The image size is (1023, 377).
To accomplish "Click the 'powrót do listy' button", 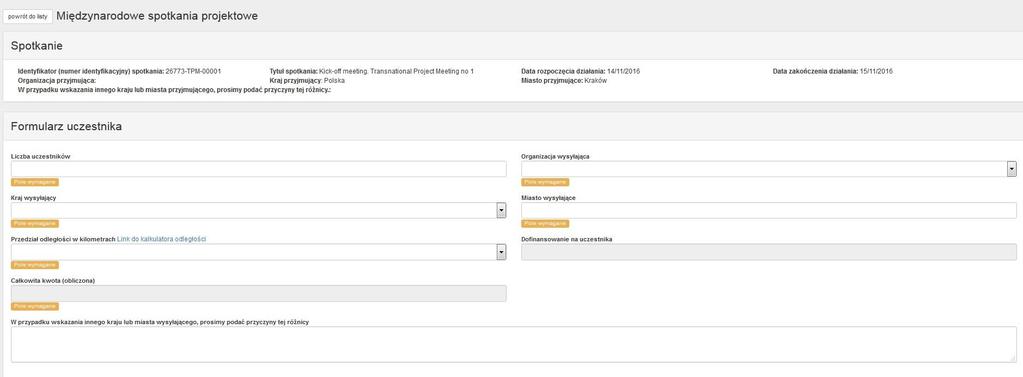I will 27,16.
